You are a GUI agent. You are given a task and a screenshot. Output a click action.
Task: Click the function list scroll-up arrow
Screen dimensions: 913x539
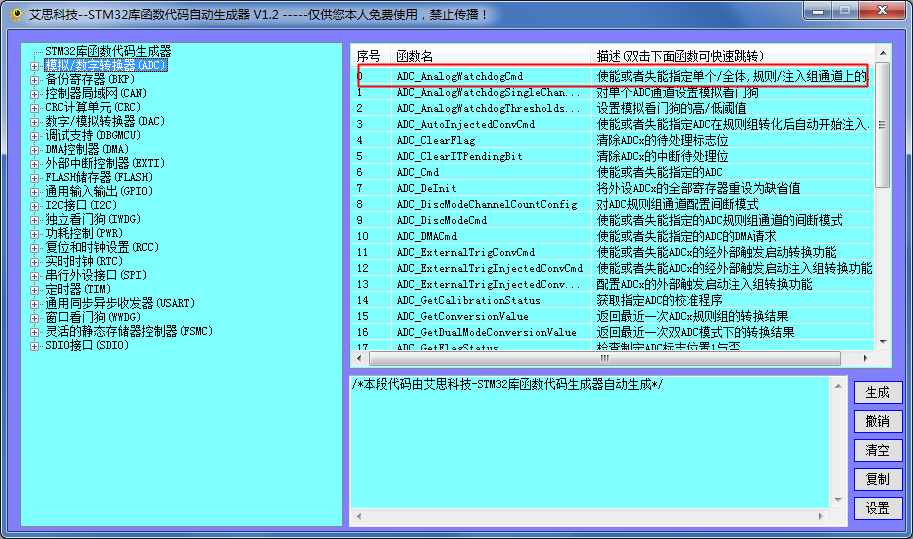click(x=883, y=53)
